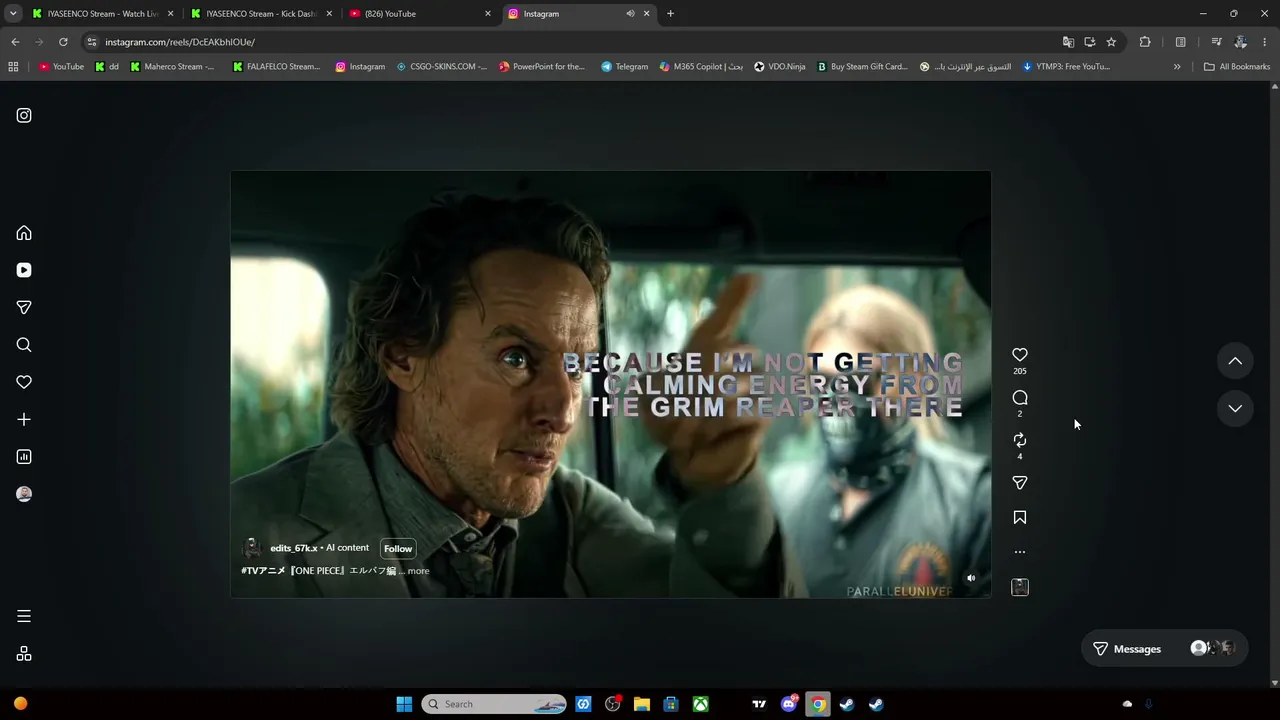The height and width of the screenshot is (720, 1280).
Task: Open the All Bookmarks folder
Action: click(1237, 67)
